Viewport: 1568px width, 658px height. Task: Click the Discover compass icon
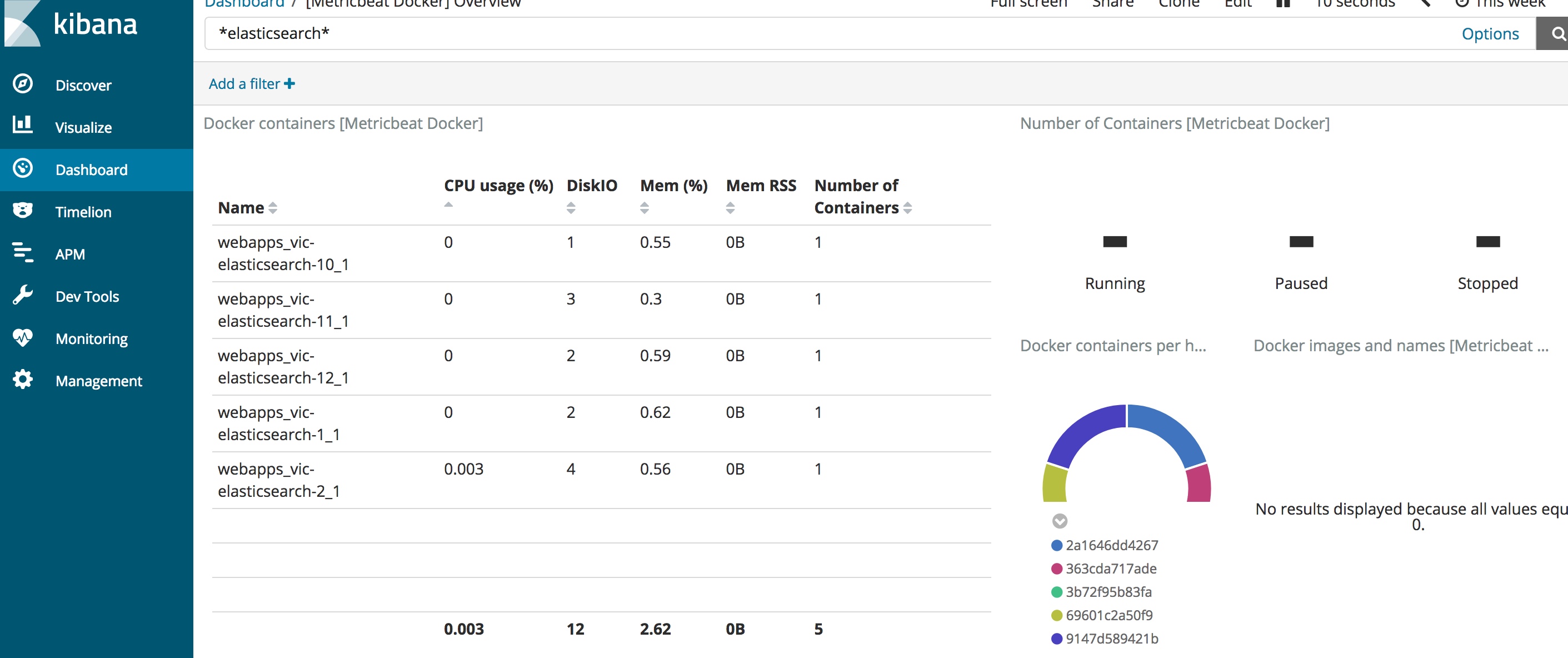tap(23, 83)
